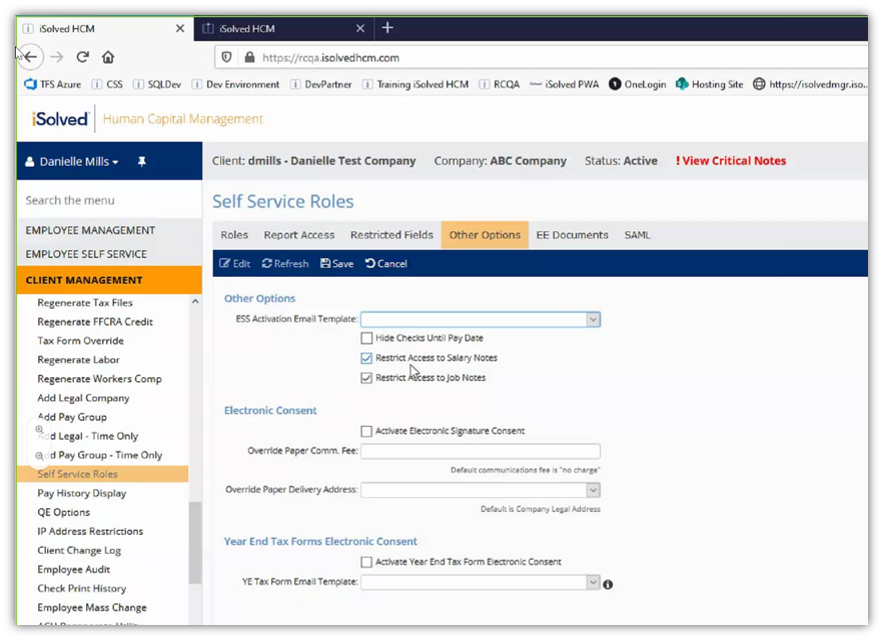Uncheck Restrict Access to Salary Notes

367,358
